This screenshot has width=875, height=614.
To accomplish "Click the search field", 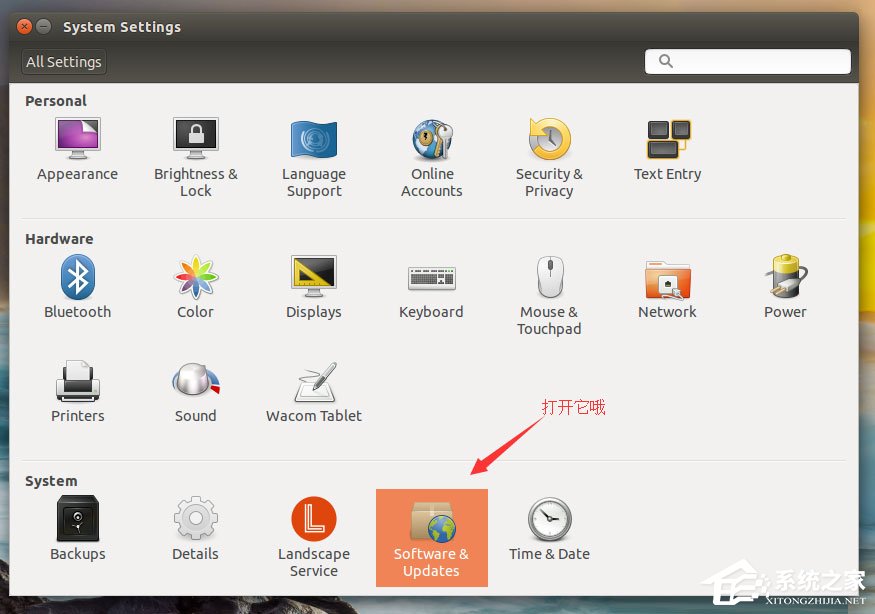I will click(x=746, y=61).
